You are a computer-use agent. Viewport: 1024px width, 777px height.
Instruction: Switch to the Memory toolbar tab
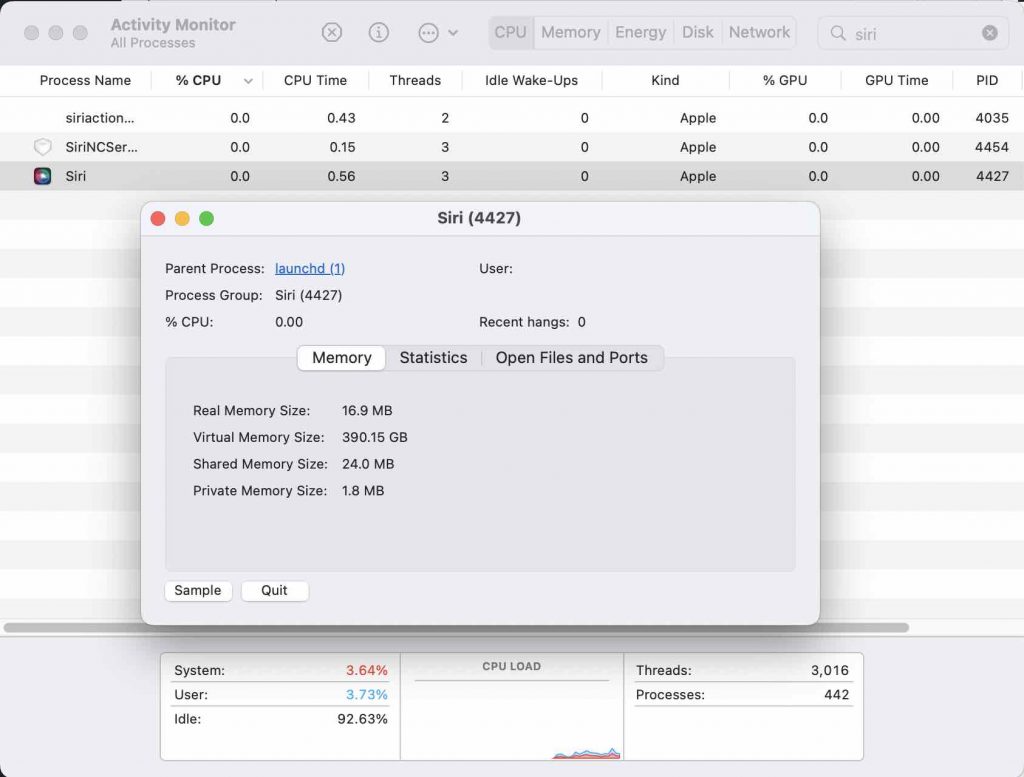(570, 32)
